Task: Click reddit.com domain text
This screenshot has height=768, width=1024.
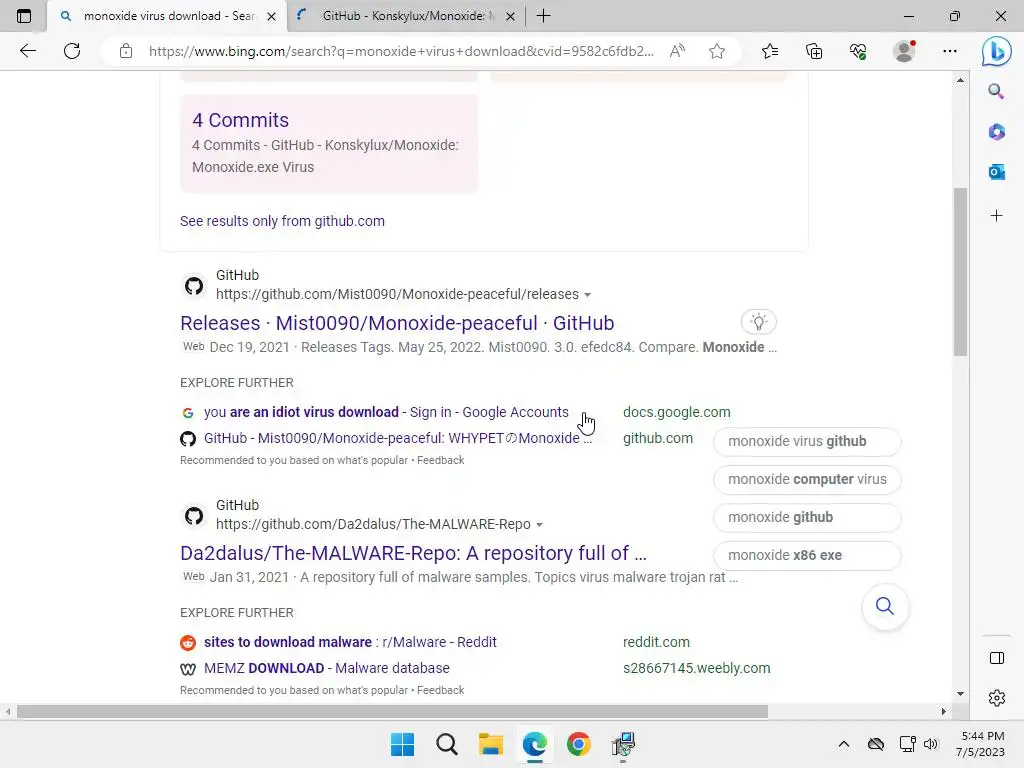Action: [x=656, y=642]
